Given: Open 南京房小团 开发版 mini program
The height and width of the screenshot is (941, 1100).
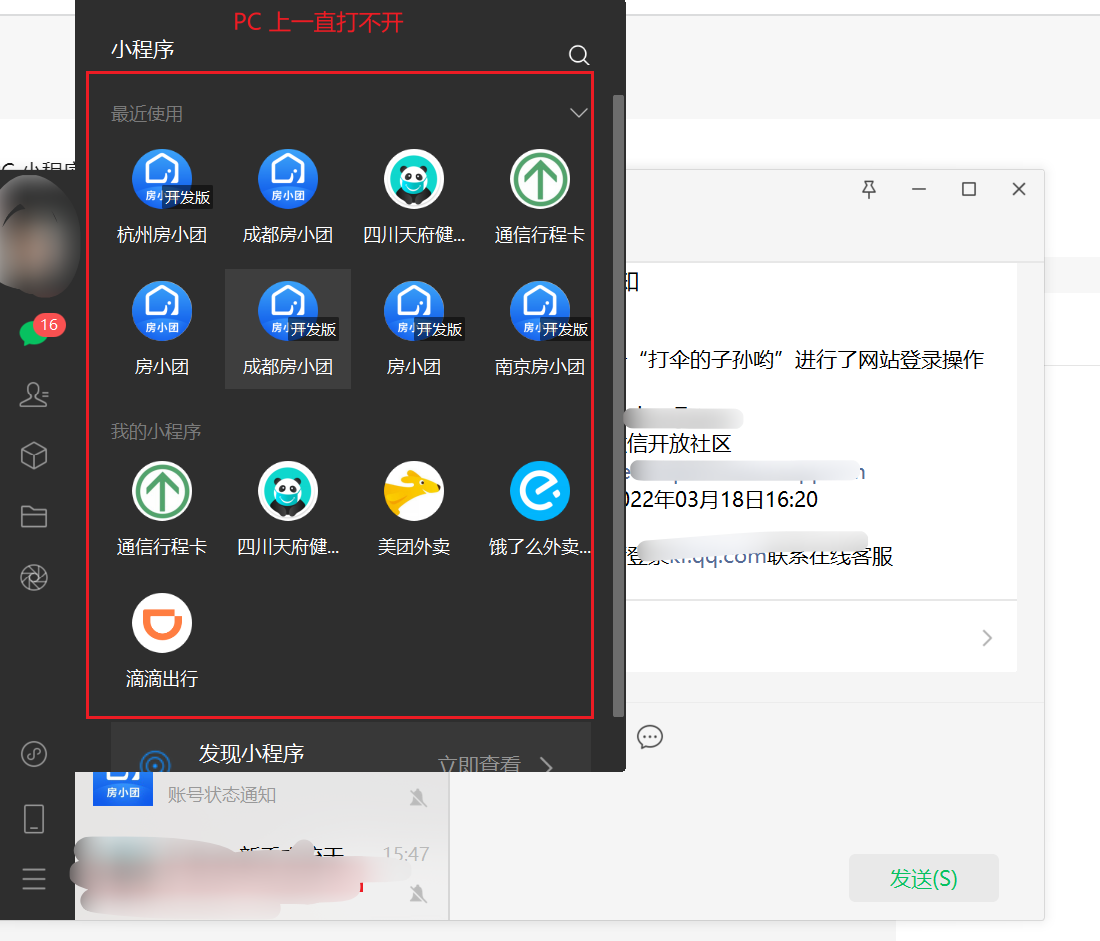Looking at the screenshot, I should point(539,328).
